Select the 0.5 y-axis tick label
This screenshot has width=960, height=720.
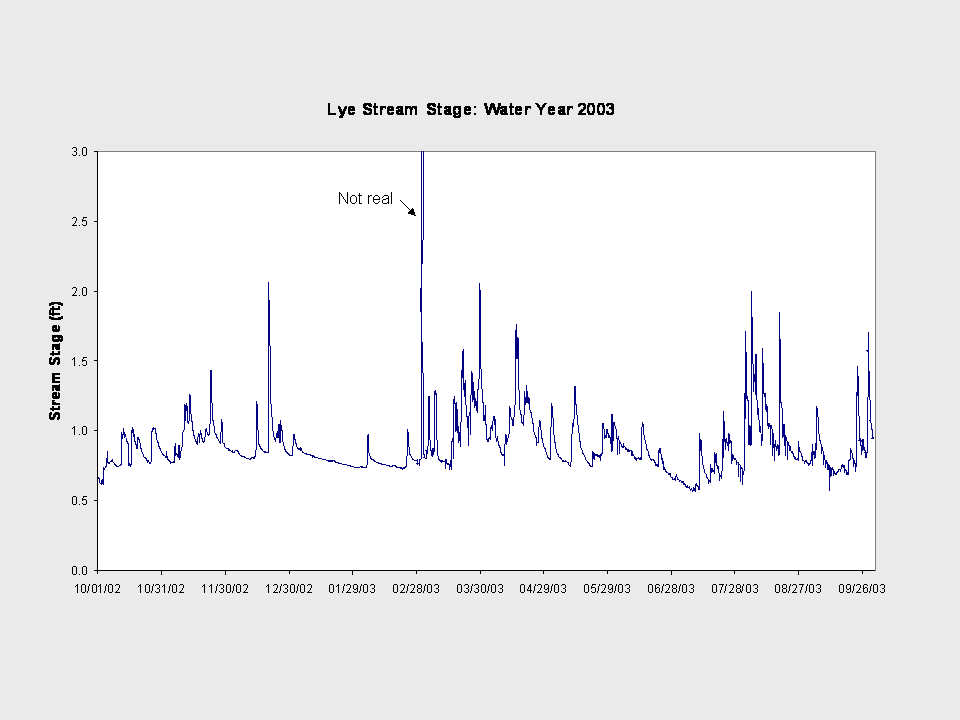coord(80,501)
